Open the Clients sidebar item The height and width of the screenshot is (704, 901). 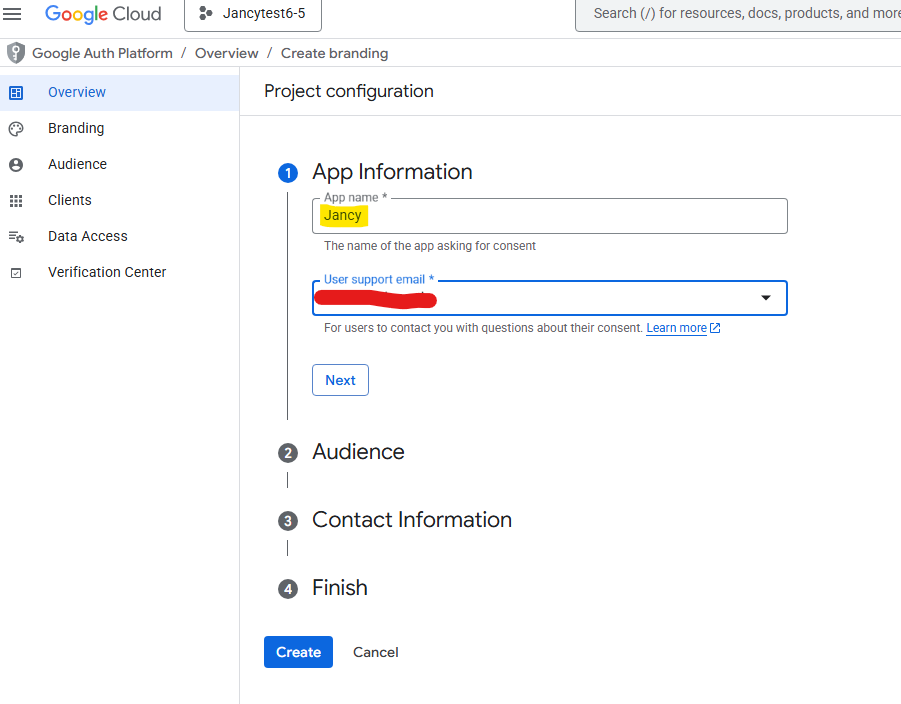(x=120, y=200)
